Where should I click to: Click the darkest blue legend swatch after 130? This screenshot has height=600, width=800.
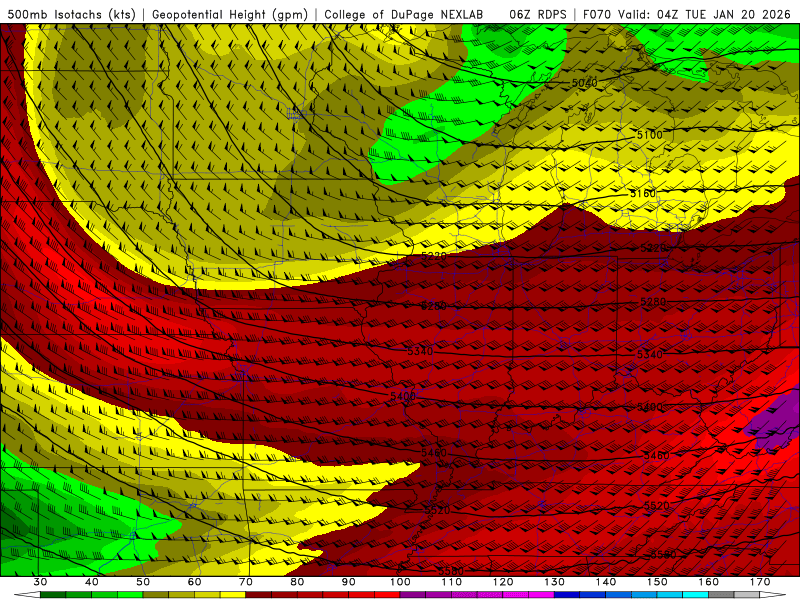[567, 595]
